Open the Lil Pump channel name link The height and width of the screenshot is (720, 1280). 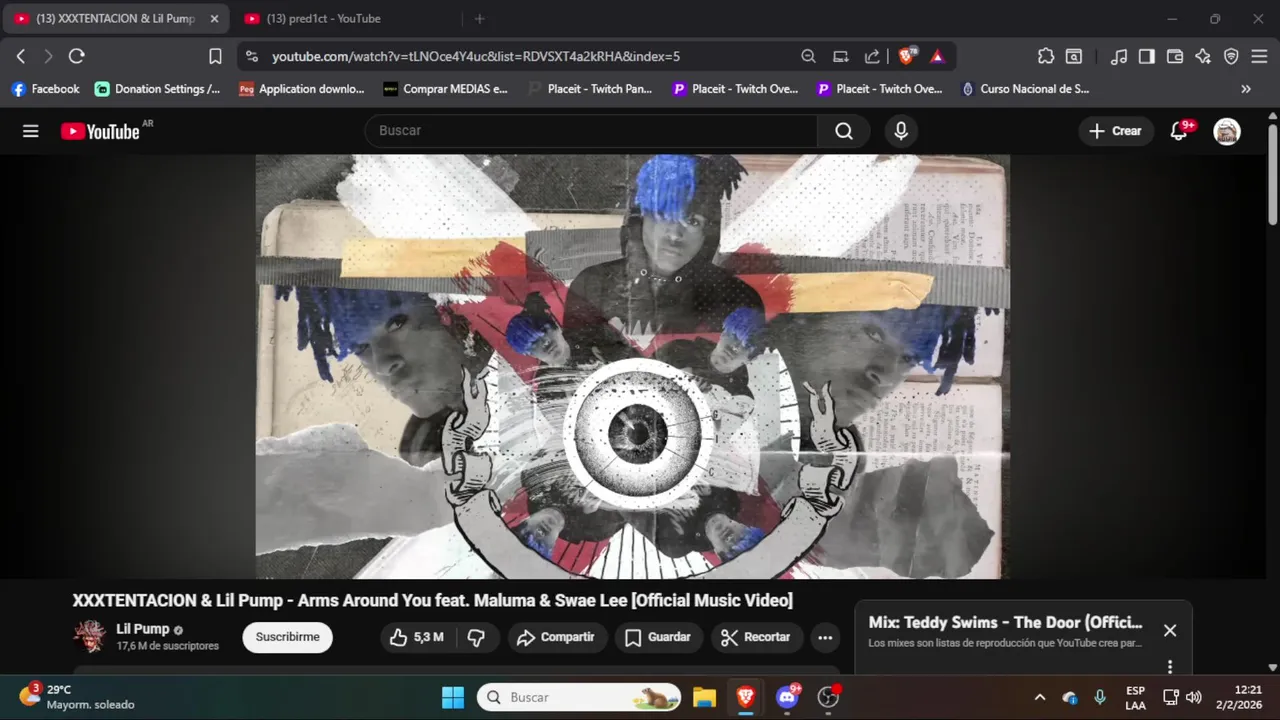[143, 629]
